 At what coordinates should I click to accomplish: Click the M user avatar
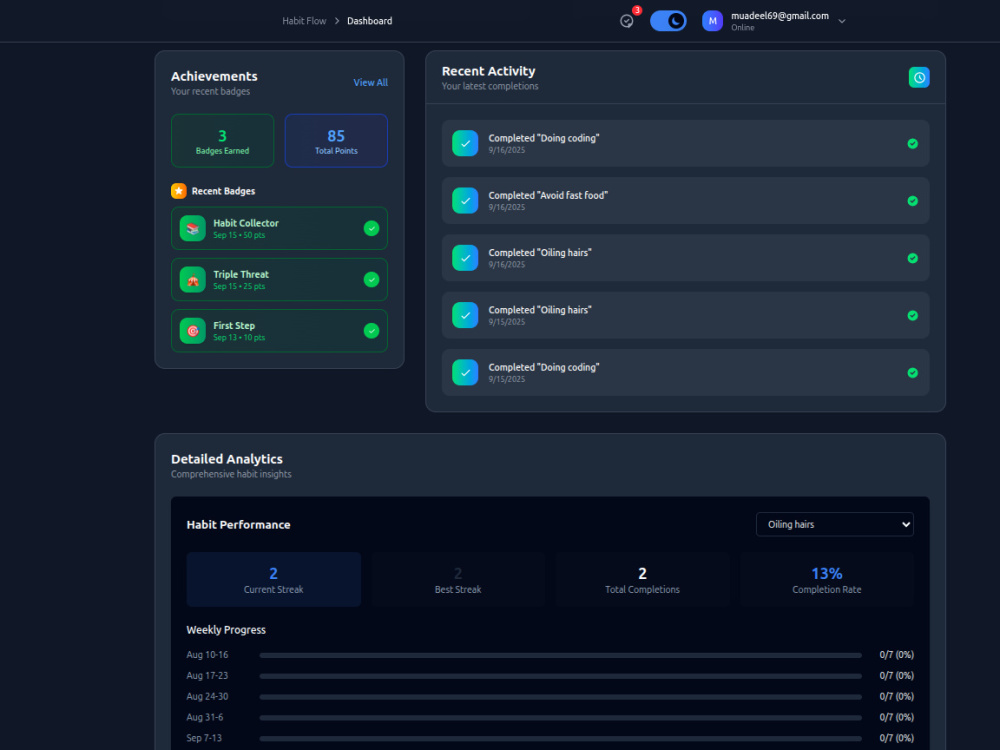coord(712,21)
